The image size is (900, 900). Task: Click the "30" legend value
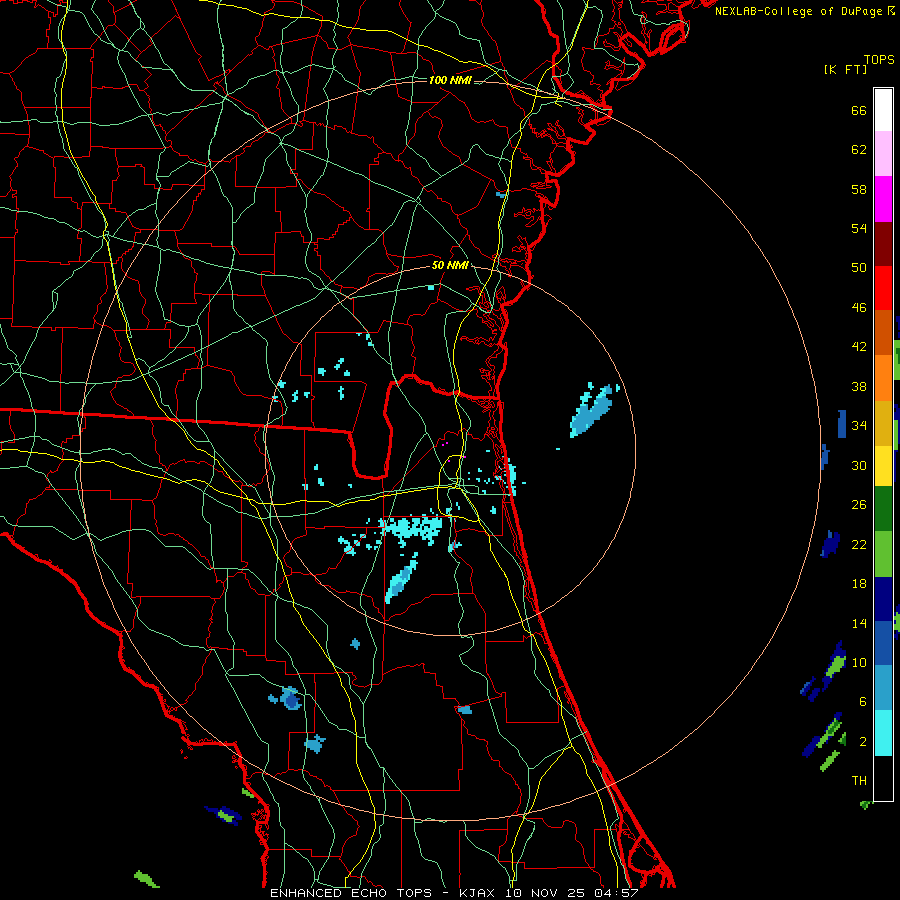pyautogui.click(x=859, y=465)
